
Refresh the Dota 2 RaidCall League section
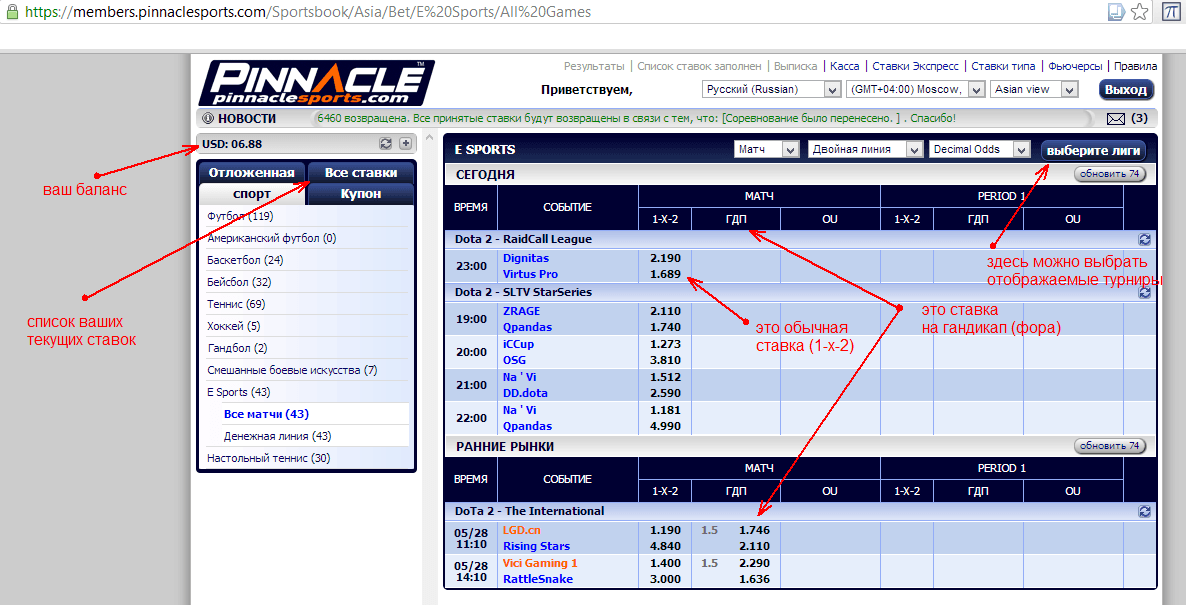click(1144, 239)
